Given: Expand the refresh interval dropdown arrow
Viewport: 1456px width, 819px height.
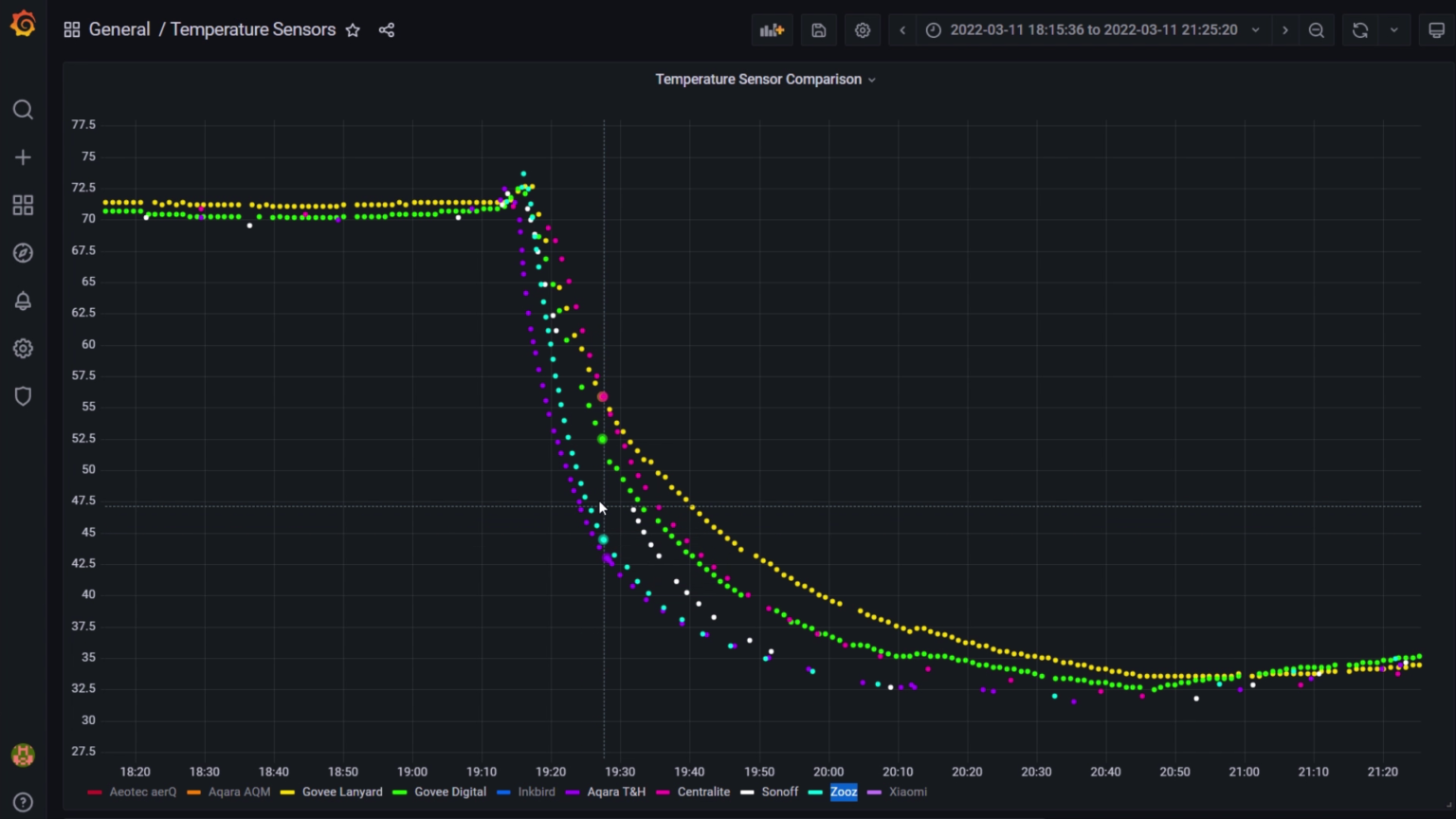Looking at the screenshot, I should [x=1393, y=30].
